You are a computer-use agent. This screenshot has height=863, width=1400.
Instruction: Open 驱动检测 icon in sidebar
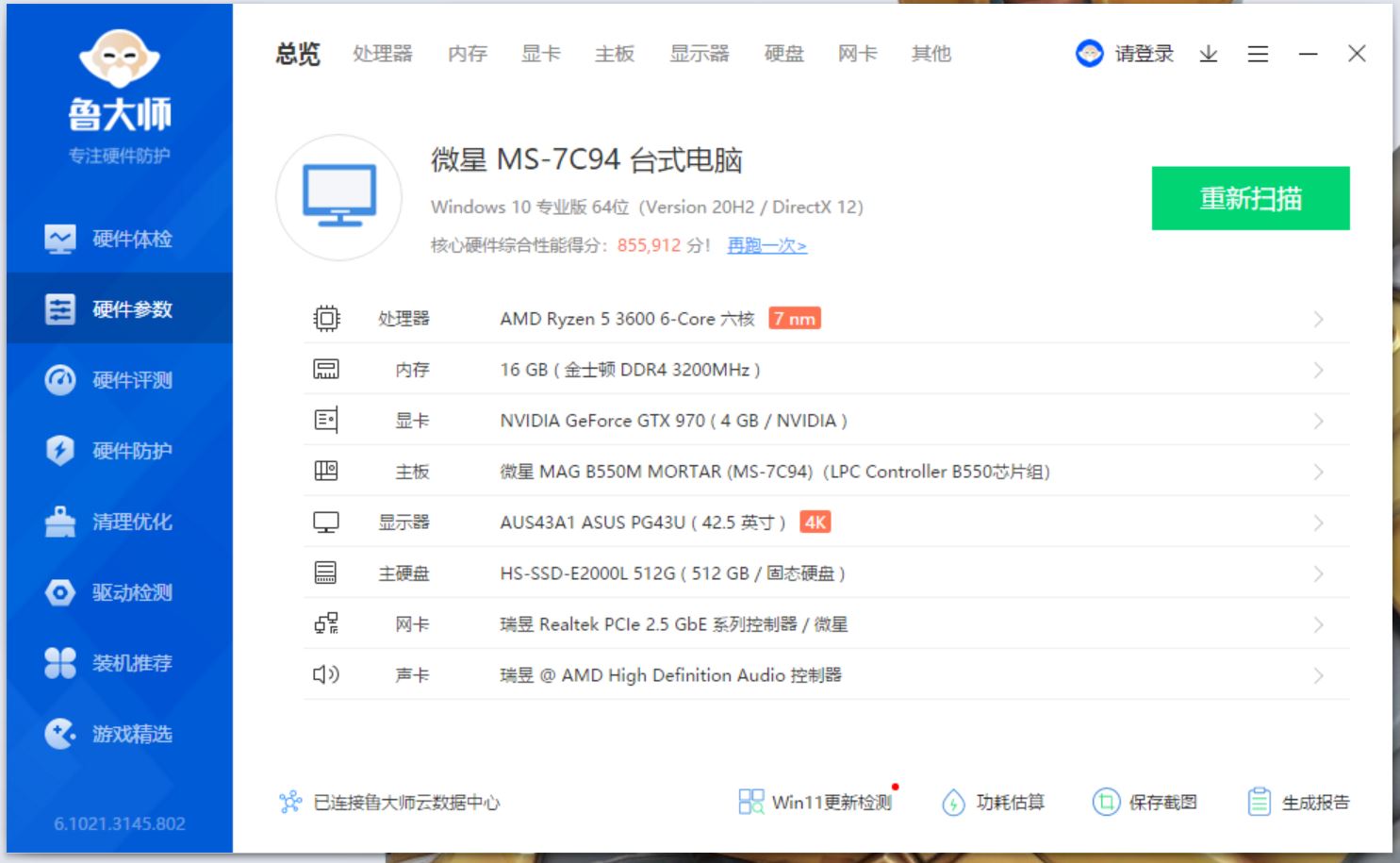60,592
